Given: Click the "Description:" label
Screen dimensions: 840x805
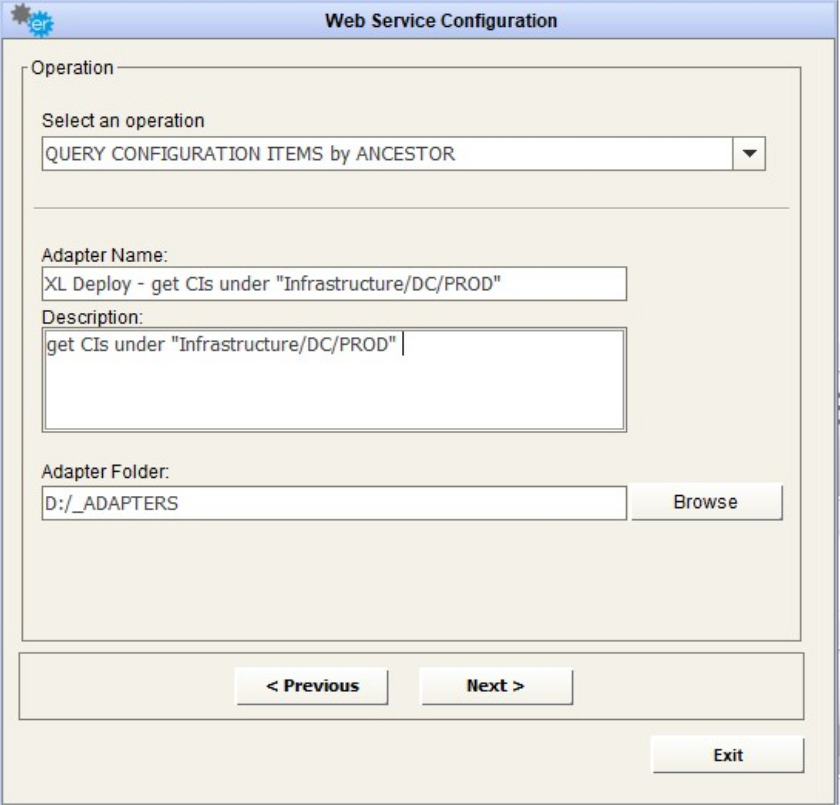Looking at the screenshot, I should 93,317.
